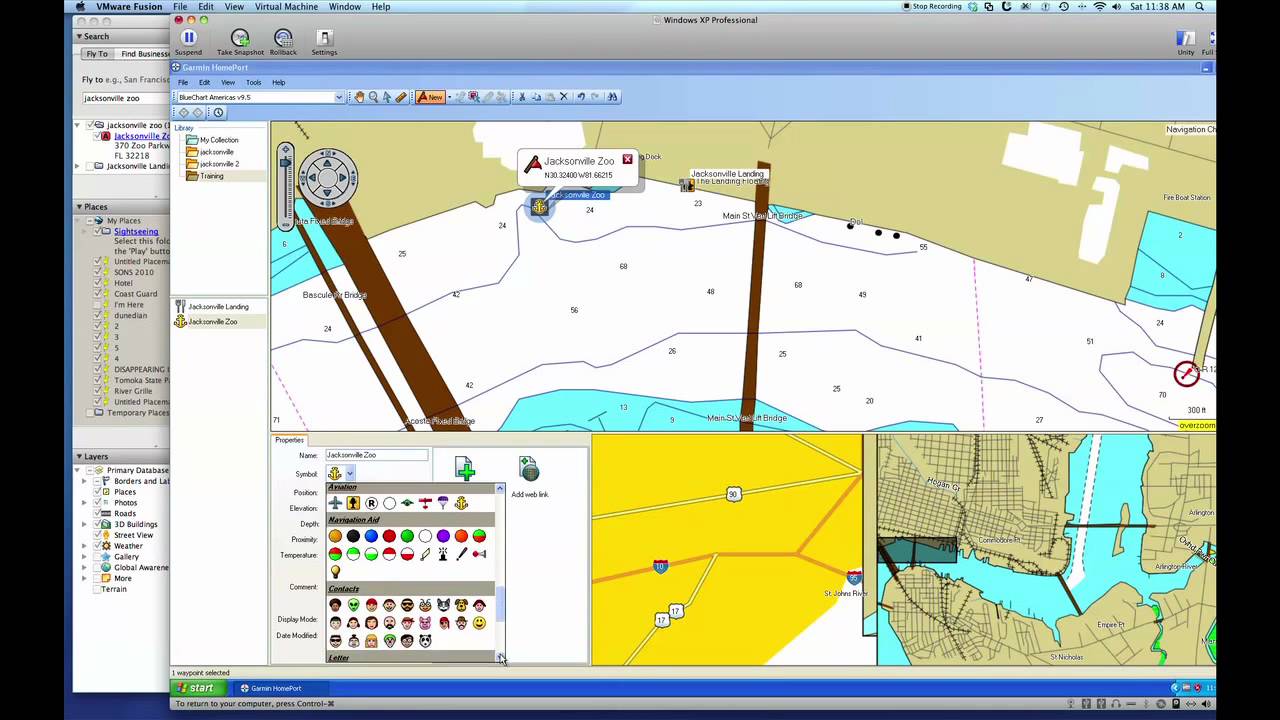Pick the amber navaid circle swatch
The image size is (1280, 720).
point(335,536)
